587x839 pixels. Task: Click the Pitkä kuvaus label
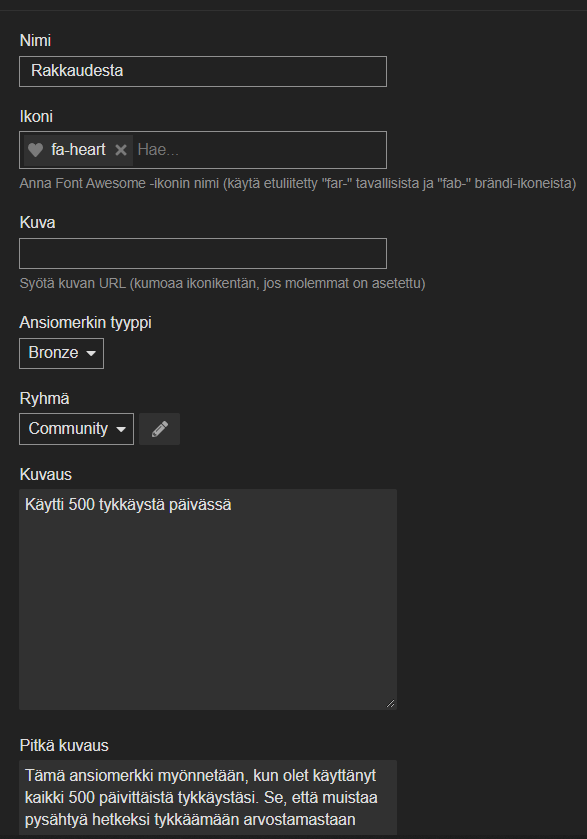[64, 745]
